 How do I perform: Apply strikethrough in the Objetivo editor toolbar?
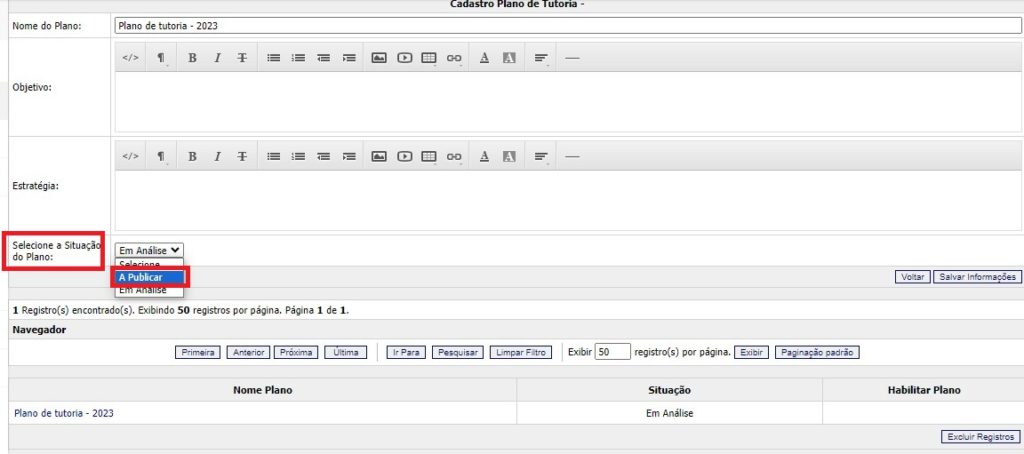(242, 58)
